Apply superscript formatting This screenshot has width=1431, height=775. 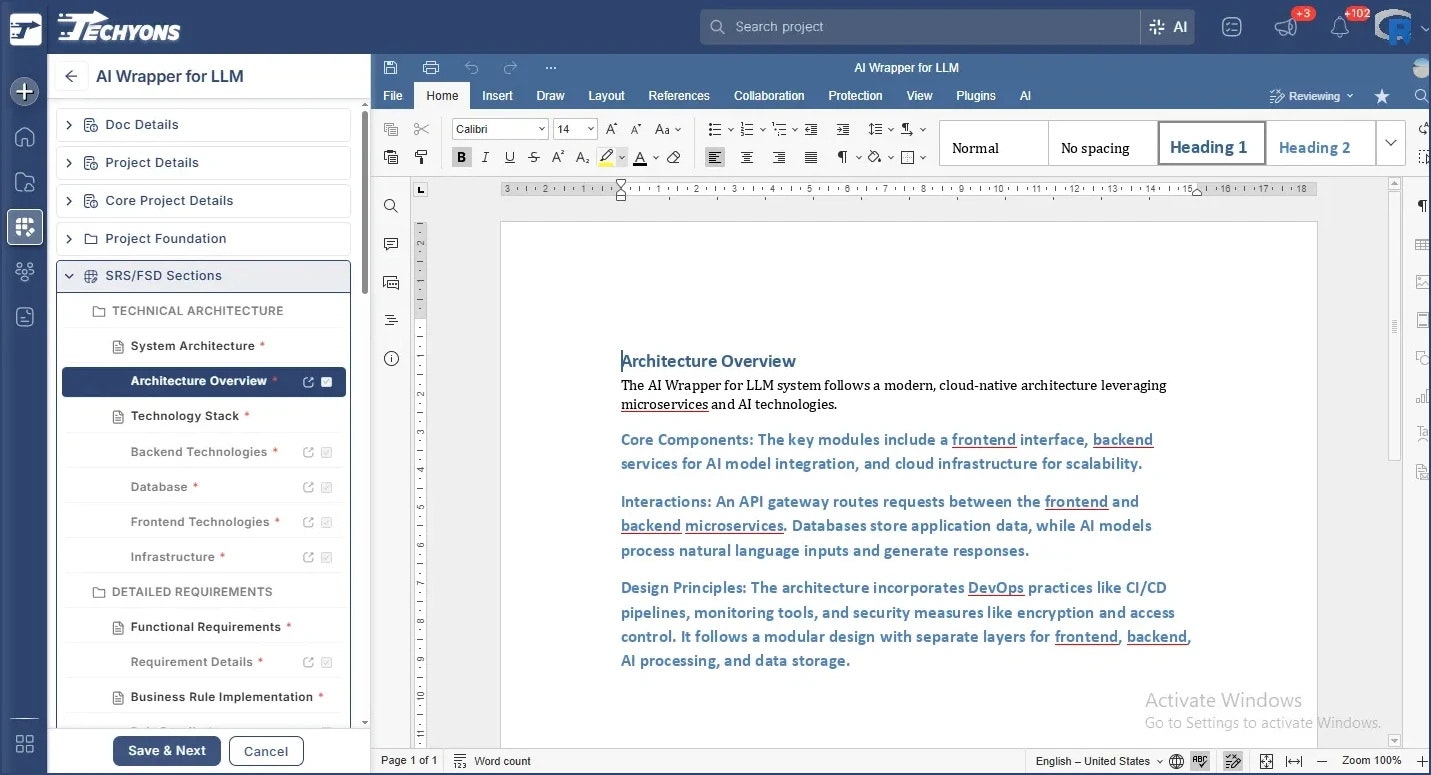coord(558,157)
